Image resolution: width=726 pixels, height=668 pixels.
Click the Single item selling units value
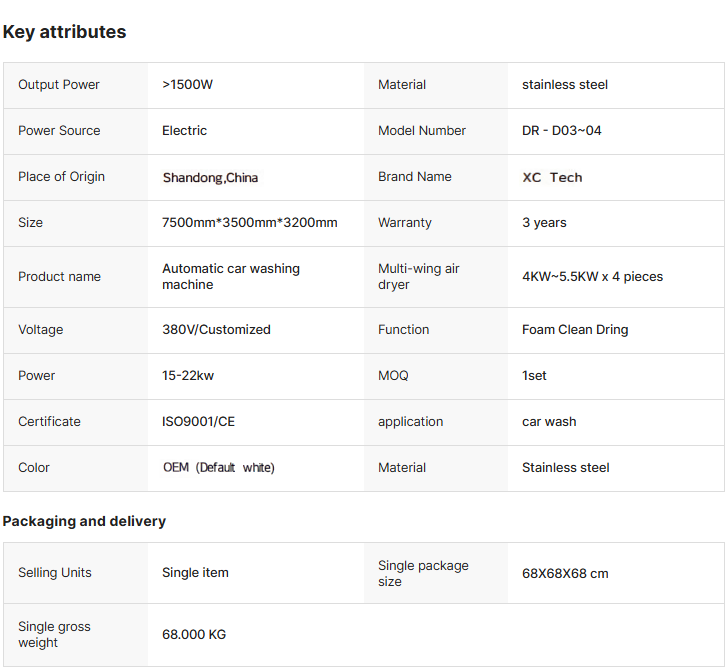195,573
